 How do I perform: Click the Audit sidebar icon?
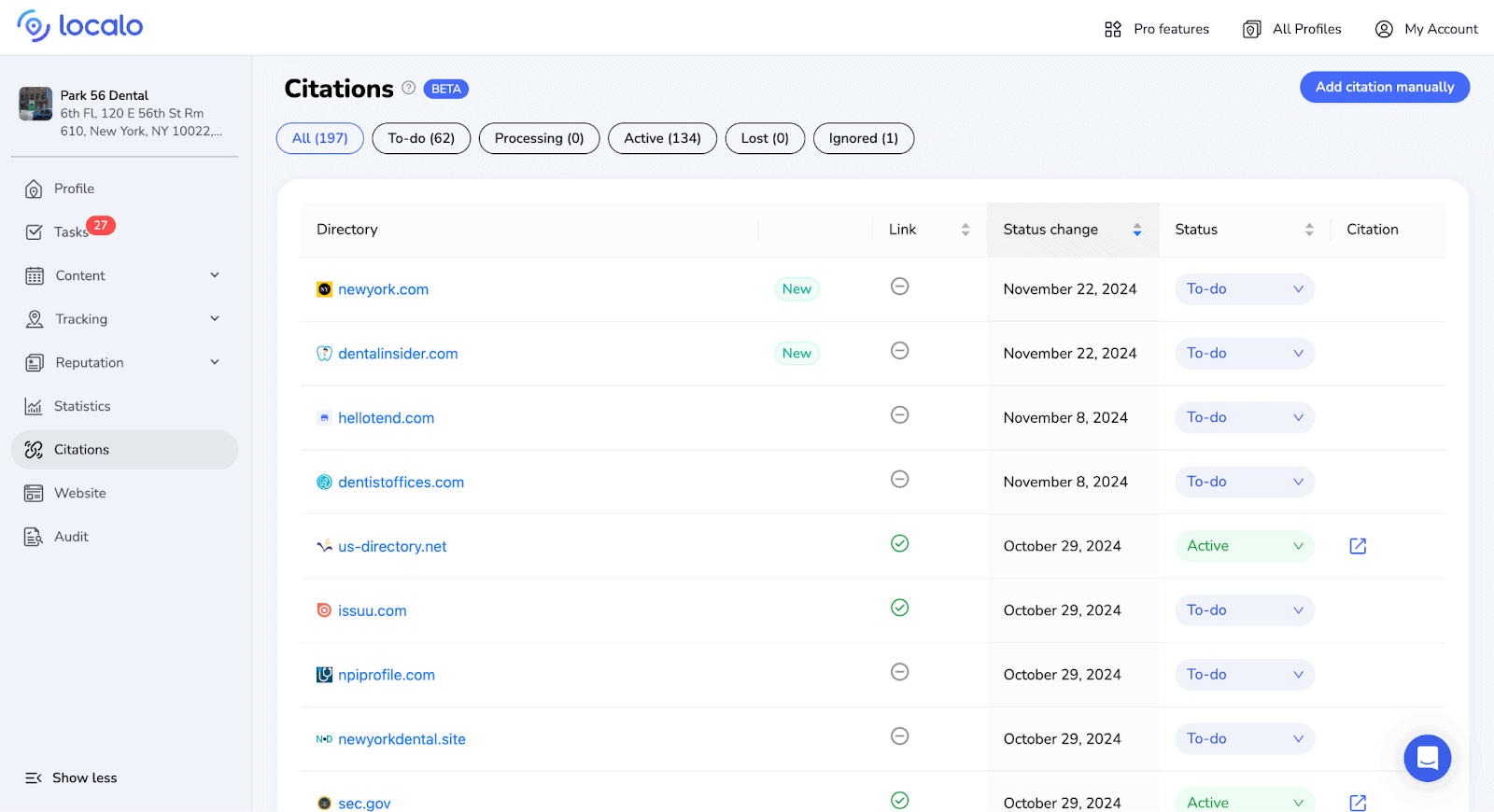[x=34, y=537]
